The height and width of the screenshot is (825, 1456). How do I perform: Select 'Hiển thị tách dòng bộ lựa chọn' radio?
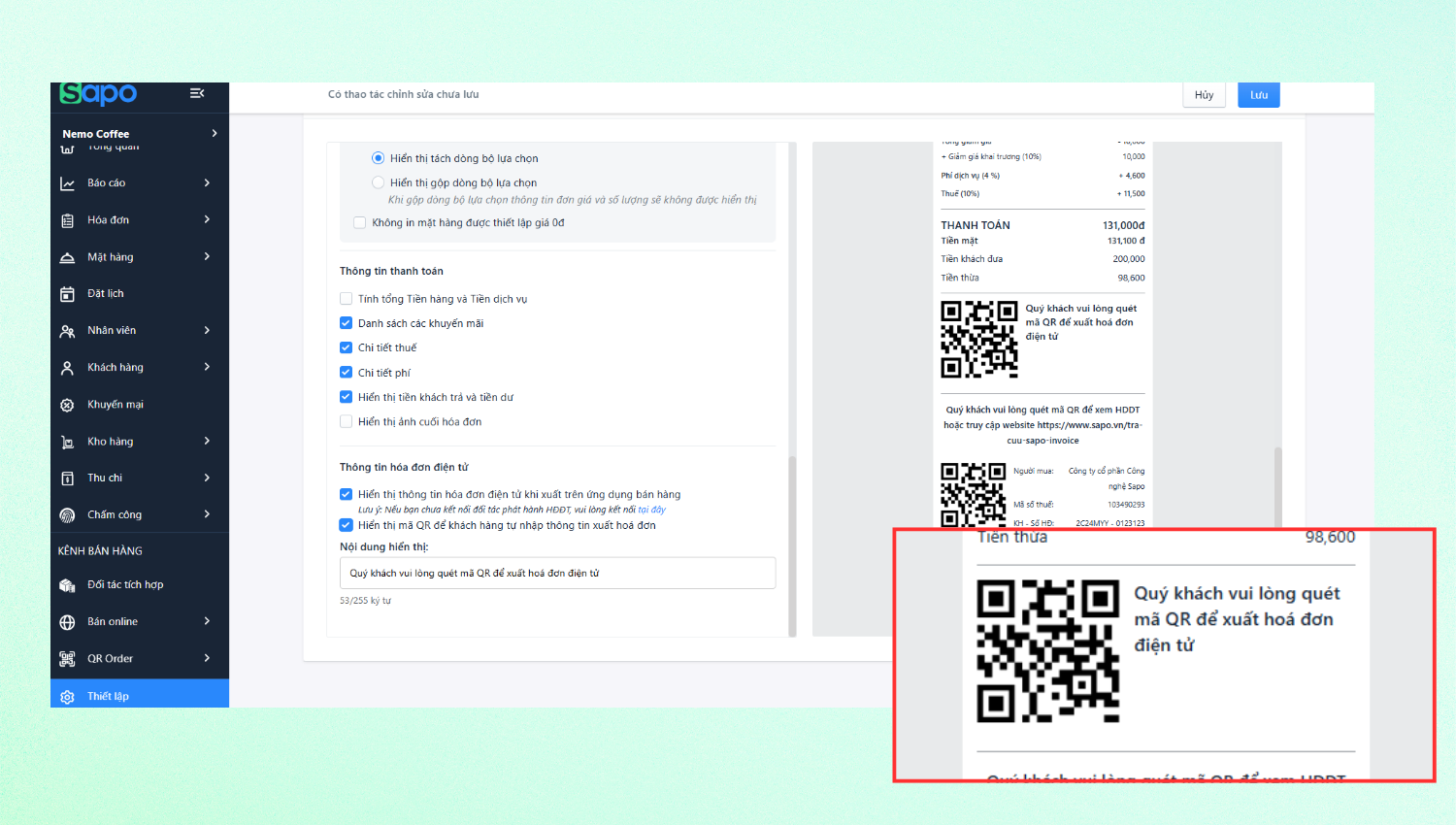[379, 158]
